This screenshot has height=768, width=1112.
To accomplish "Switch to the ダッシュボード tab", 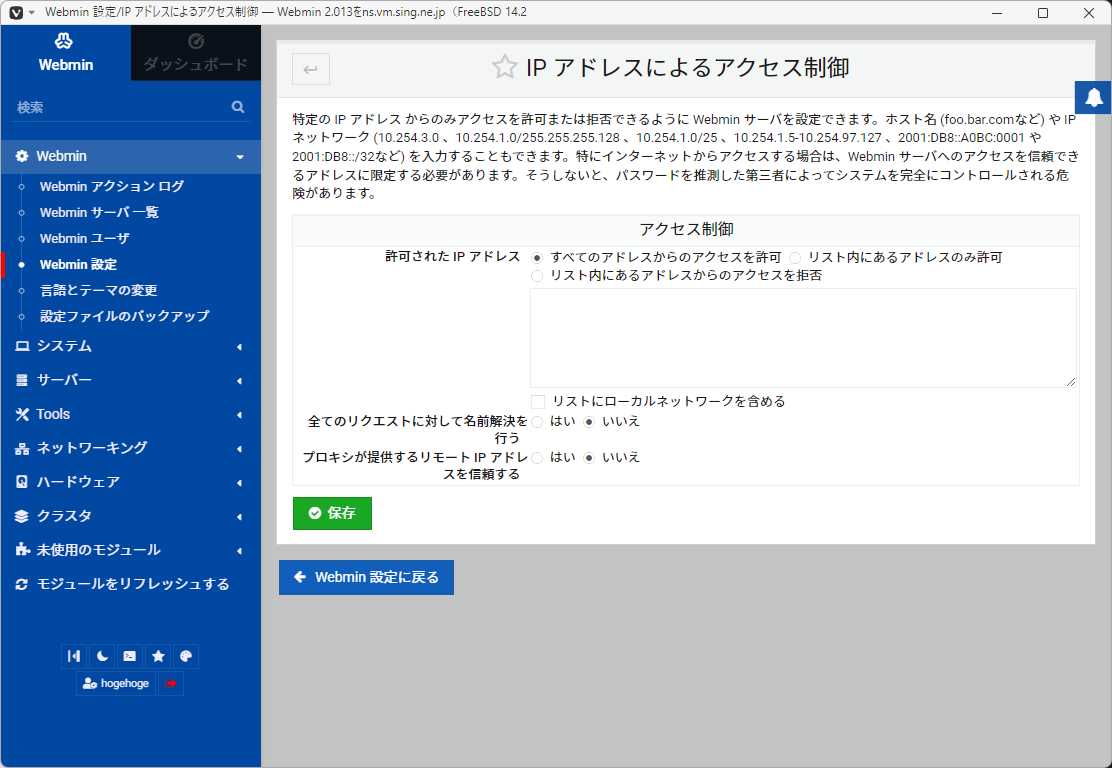I will 196,52.
